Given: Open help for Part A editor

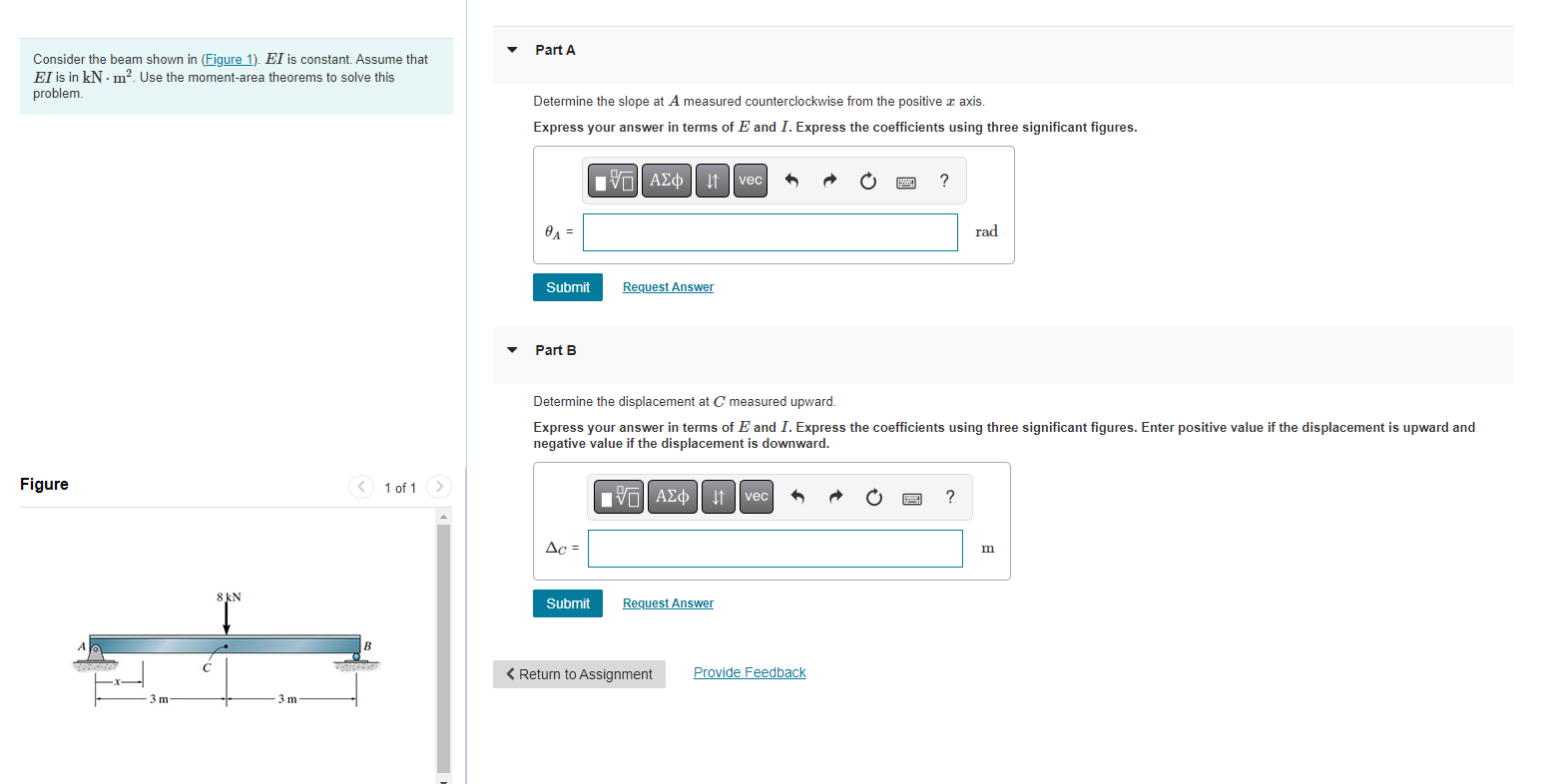Looking at the screenshot, I should click(x=944, y=181).
